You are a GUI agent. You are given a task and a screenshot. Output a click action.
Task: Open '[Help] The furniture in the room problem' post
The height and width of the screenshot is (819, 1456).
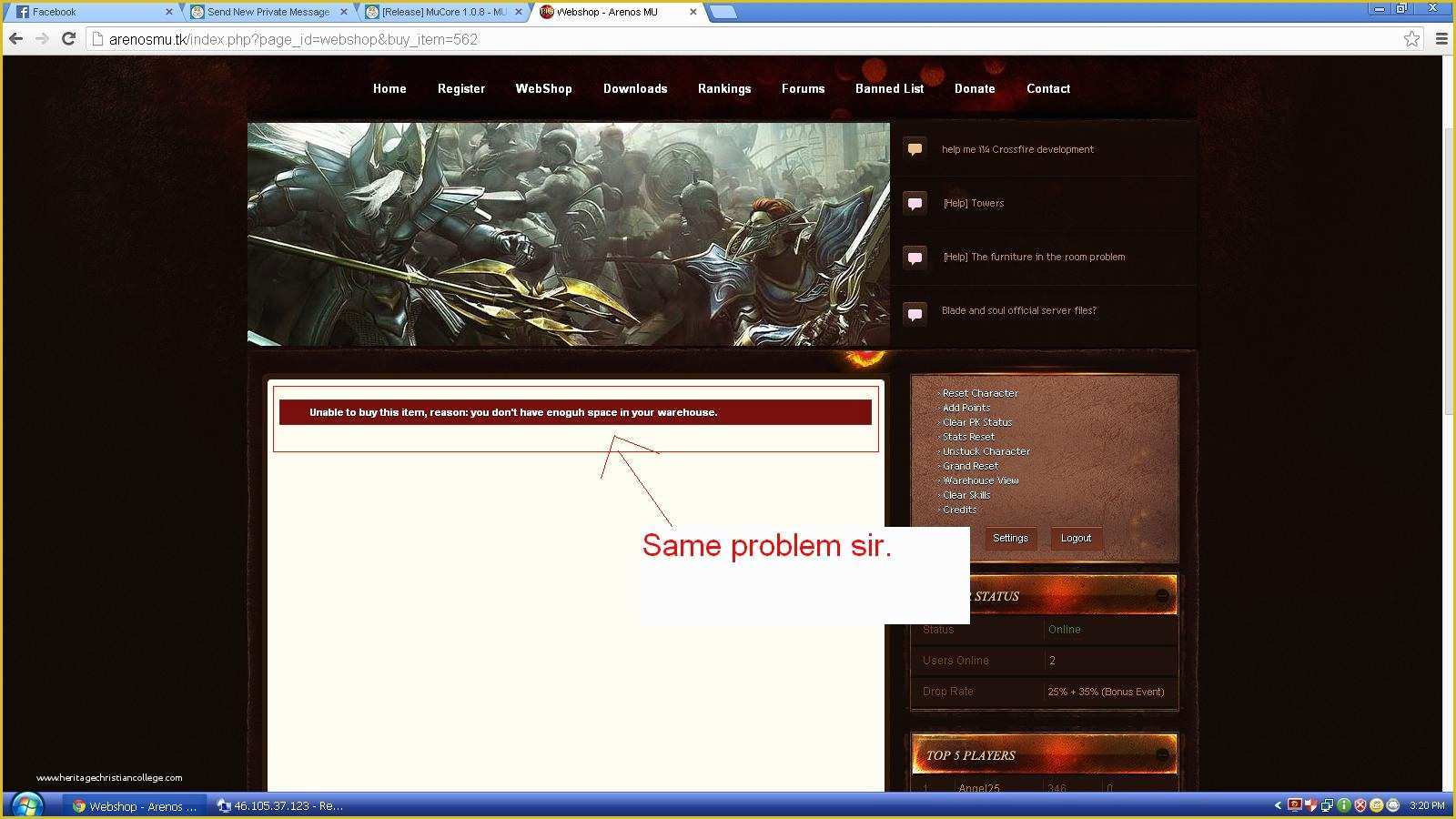click(x=1034, y=257)
